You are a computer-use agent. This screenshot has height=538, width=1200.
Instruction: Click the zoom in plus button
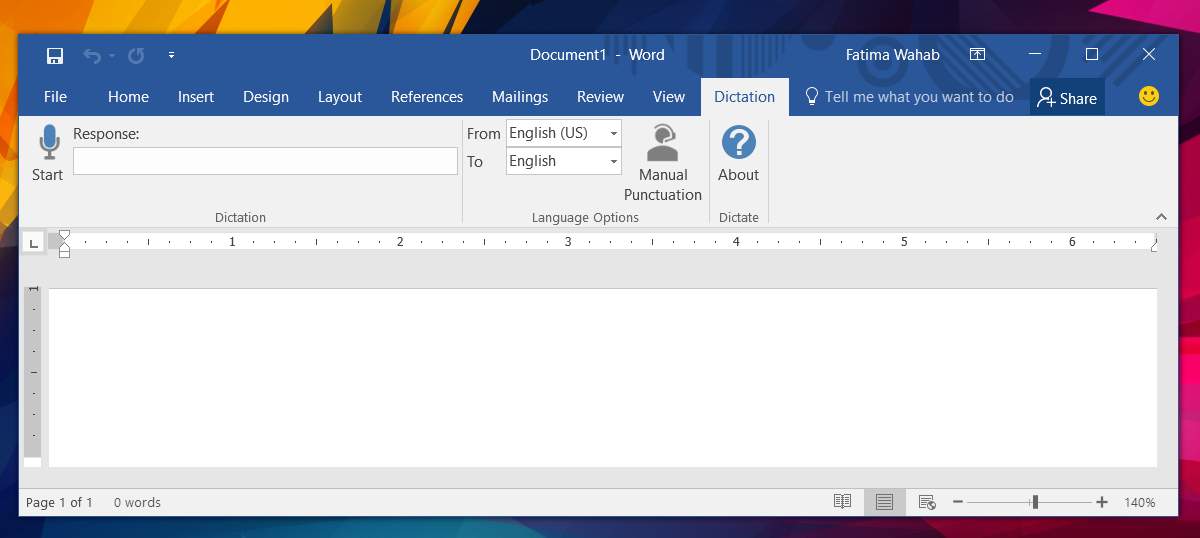pos(1102,502)
